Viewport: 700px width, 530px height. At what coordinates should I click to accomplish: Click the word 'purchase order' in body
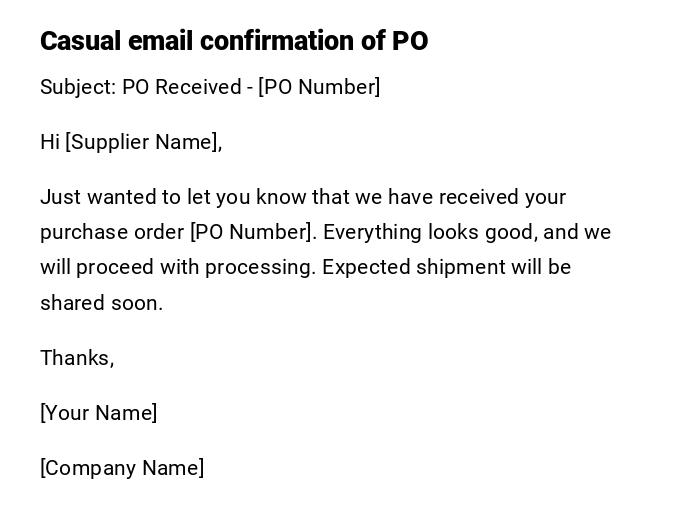pyautogui.click(x=112, y=232)
